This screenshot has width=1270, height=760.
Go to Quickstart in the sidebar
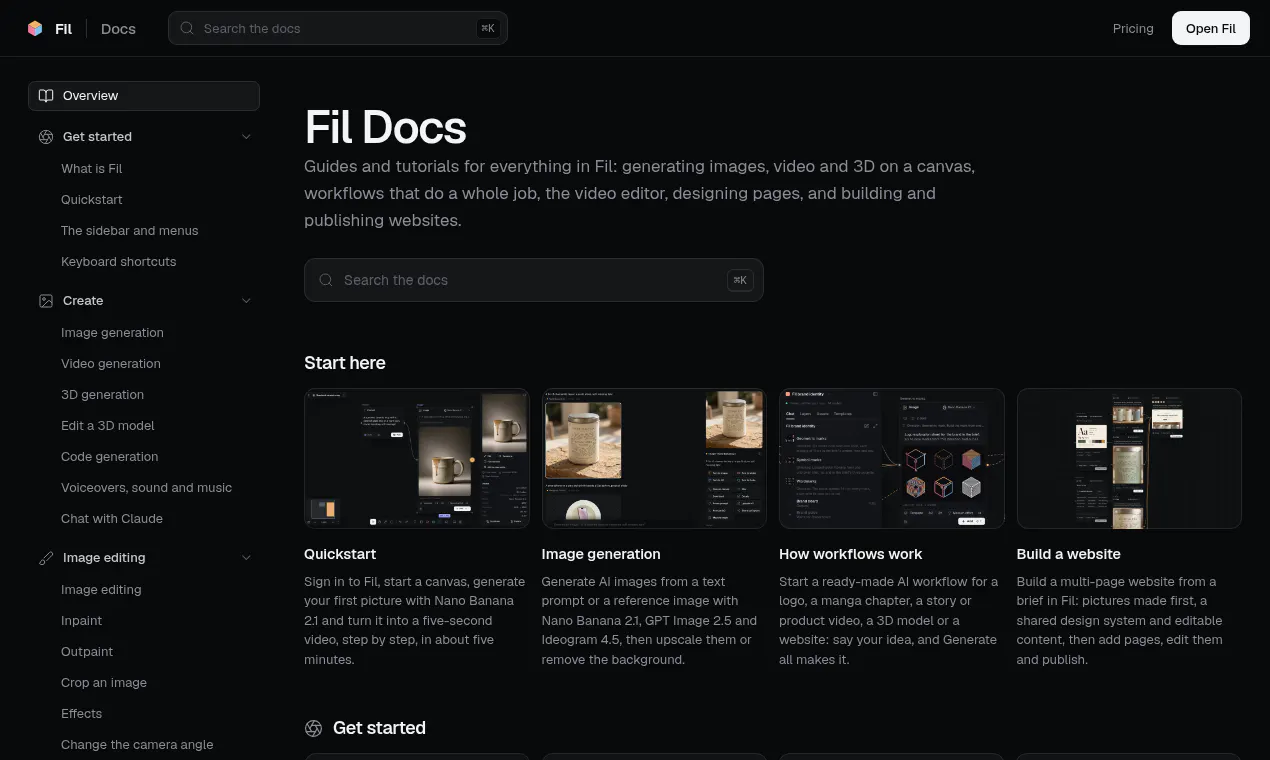92,200
